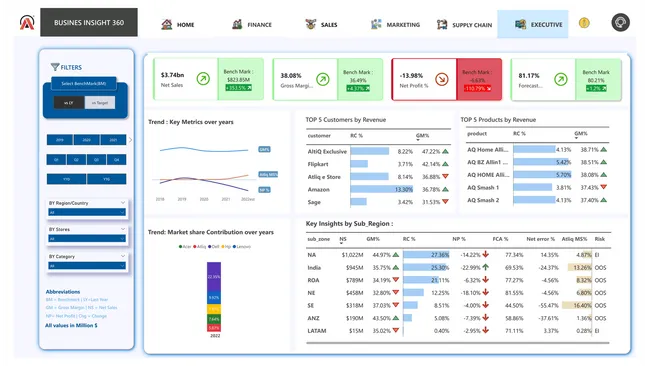Click India row green NP% up arrow
Viewport: 650px width, 366px height.
coord(485,267)
